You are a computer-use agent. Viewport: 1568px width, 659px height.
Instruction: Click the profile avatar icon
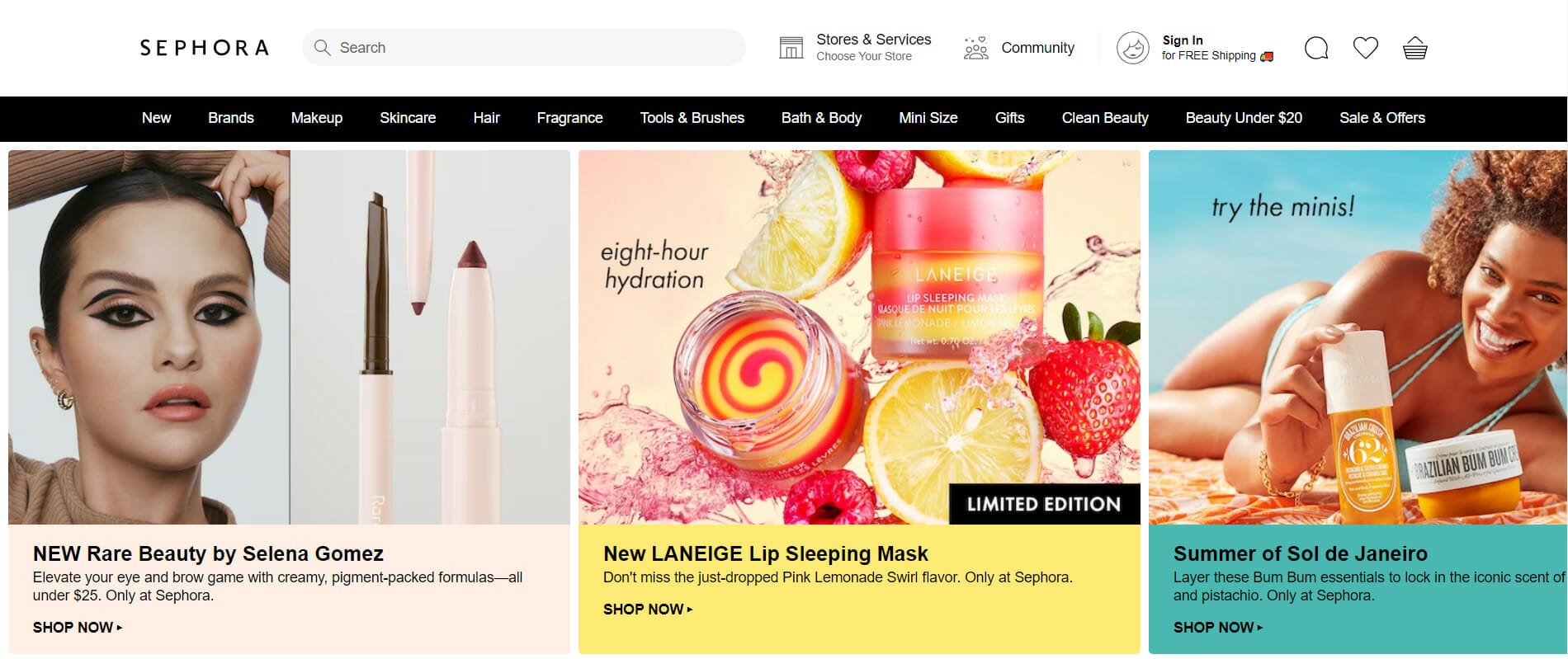tap(1132, 48)
